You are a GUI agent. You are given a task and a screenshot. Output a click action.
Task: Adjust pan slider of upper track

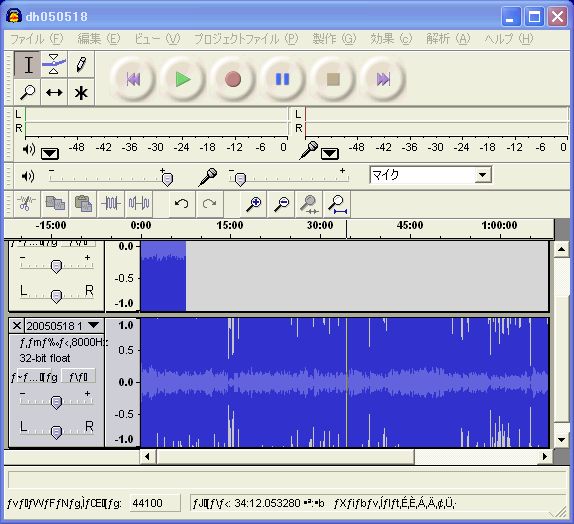[56, 296]
